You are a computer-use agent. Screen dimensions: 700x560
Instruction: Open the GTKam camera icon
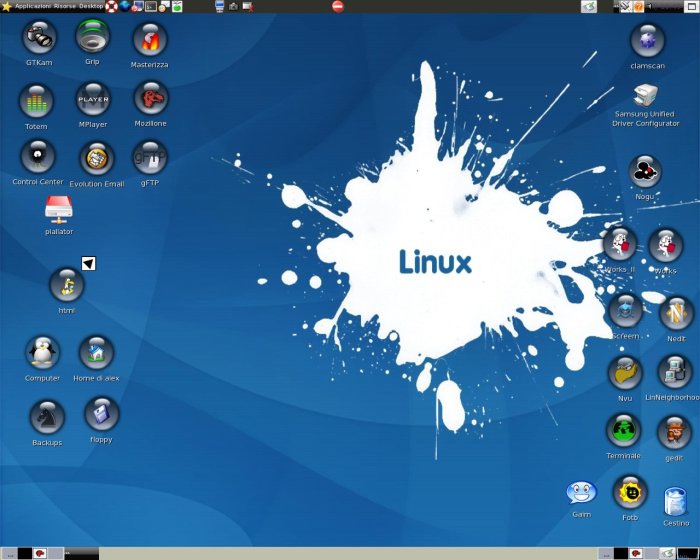[x=39, y=38]
